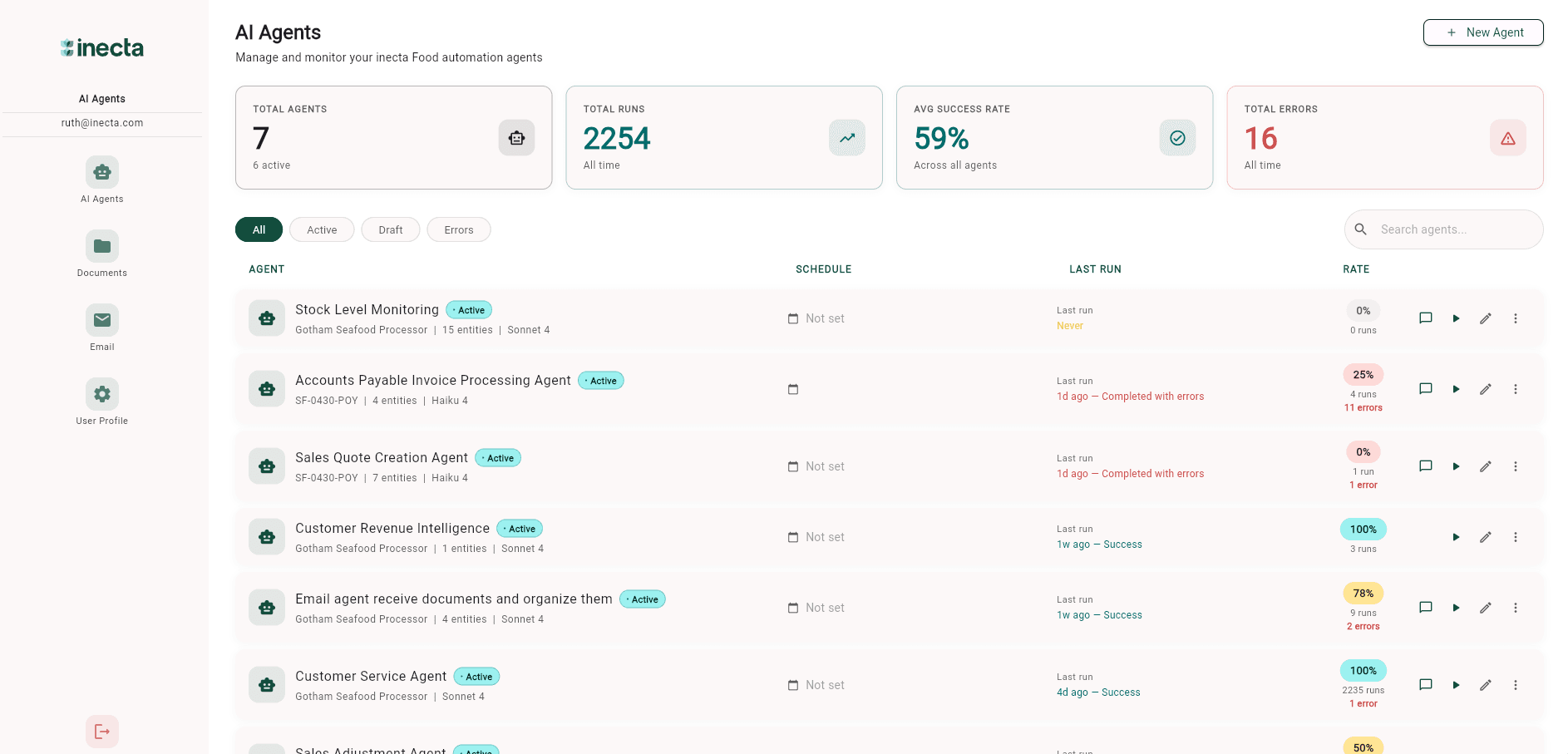Click the warning icon in Total Errors card

coord(1508,138)
